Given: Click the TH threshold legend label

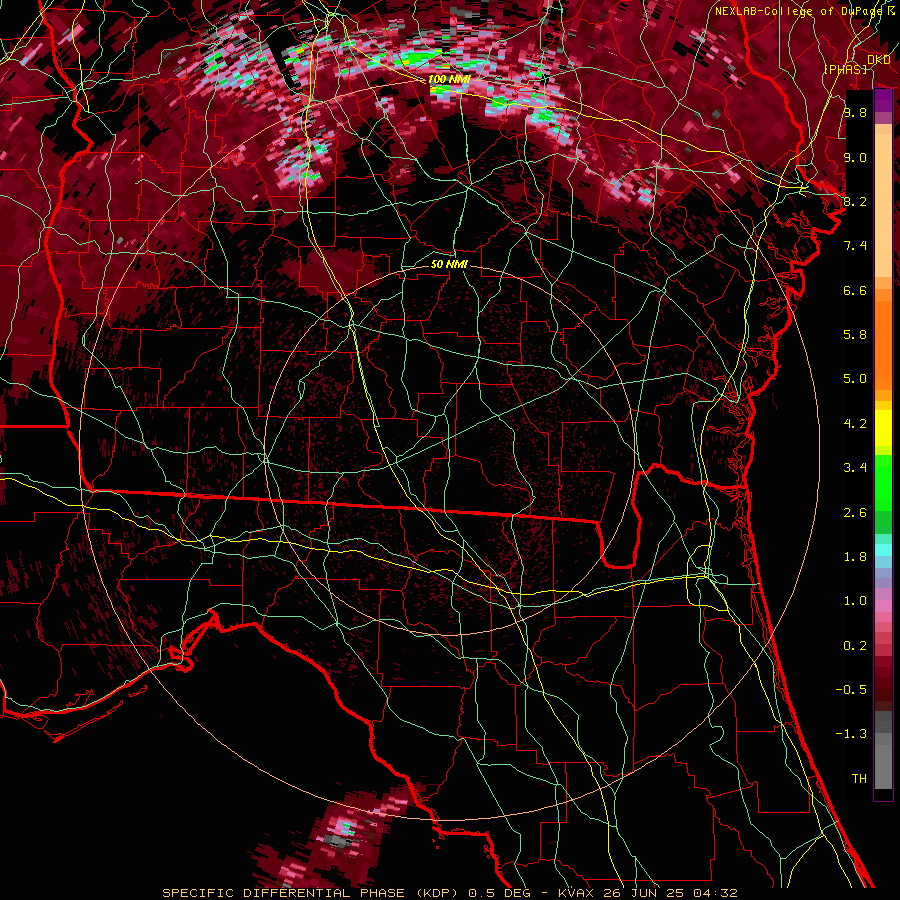Looking at the screenshot, I should point(859,779).
